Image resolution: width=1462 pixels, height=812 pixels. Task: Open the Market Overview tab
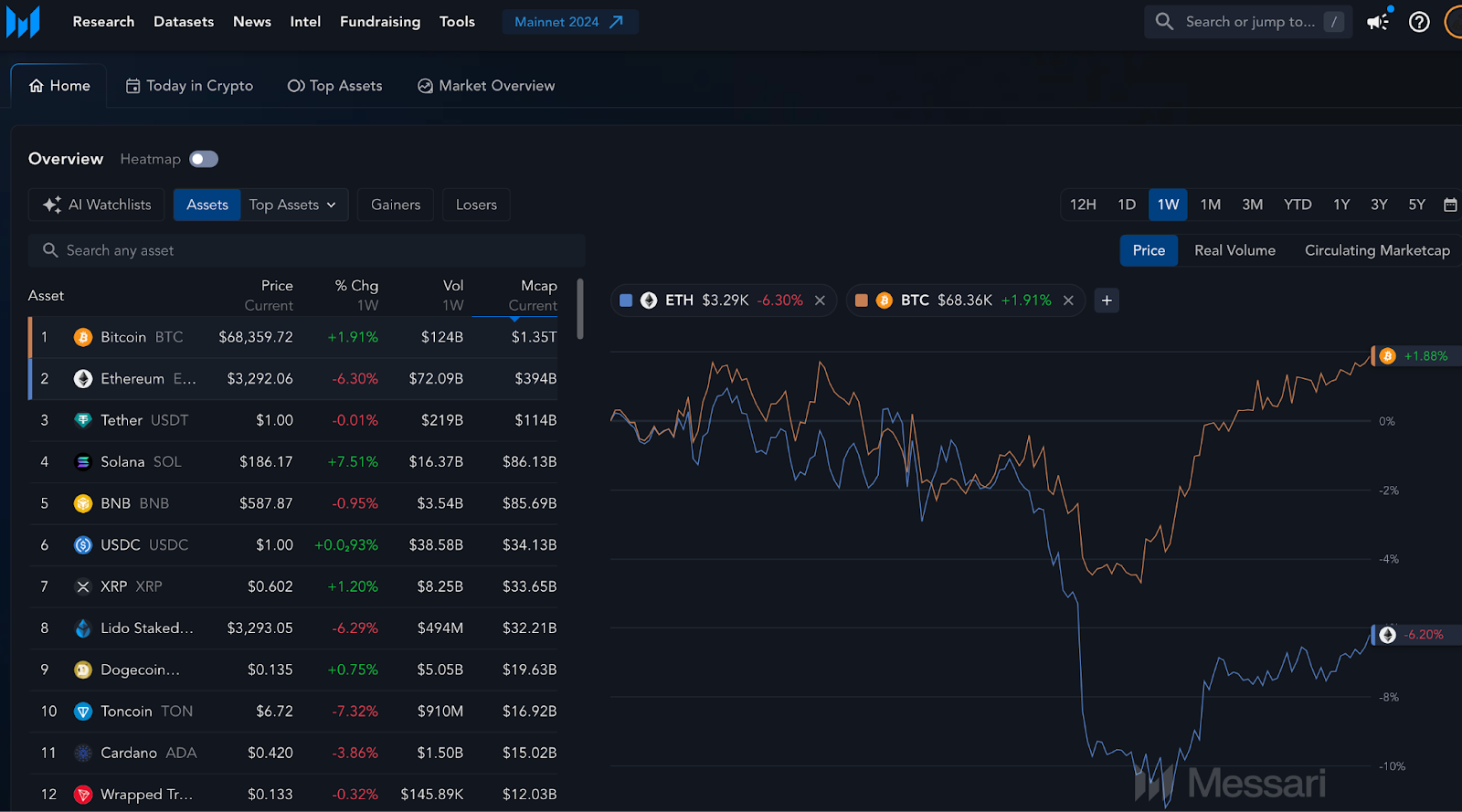pos(486,86)
